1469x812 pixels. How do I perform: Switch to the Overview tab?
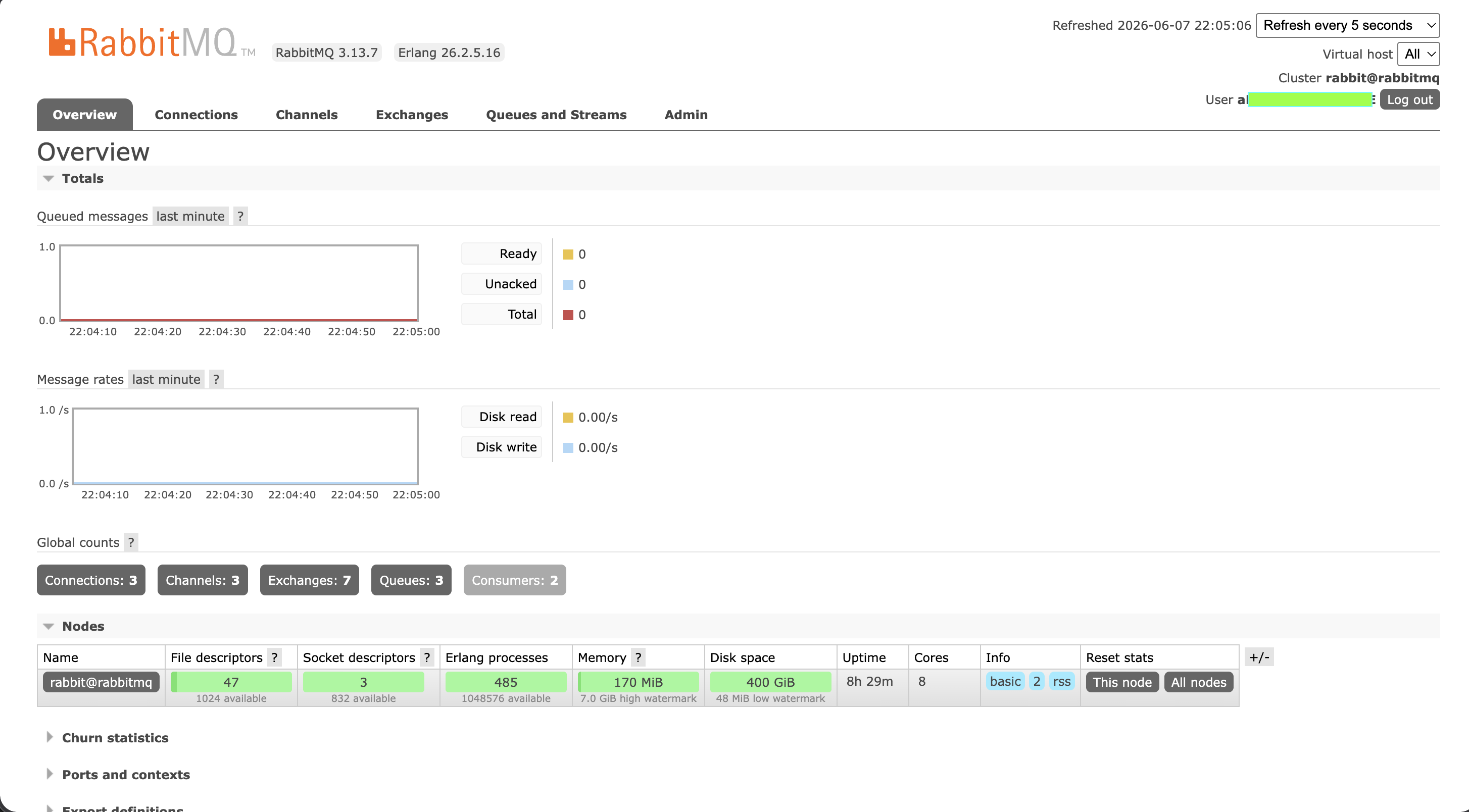85,115
